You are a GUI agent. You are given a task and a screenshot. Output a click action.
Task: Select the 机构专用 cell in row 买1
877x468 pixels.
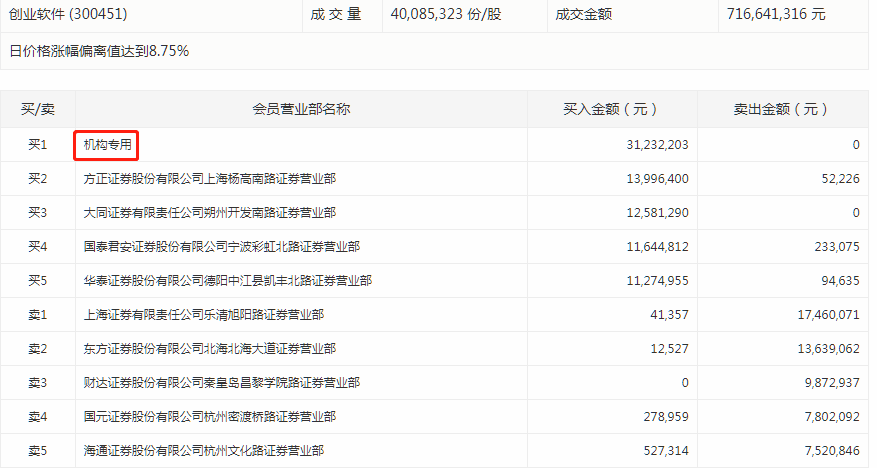coord(107,145)
